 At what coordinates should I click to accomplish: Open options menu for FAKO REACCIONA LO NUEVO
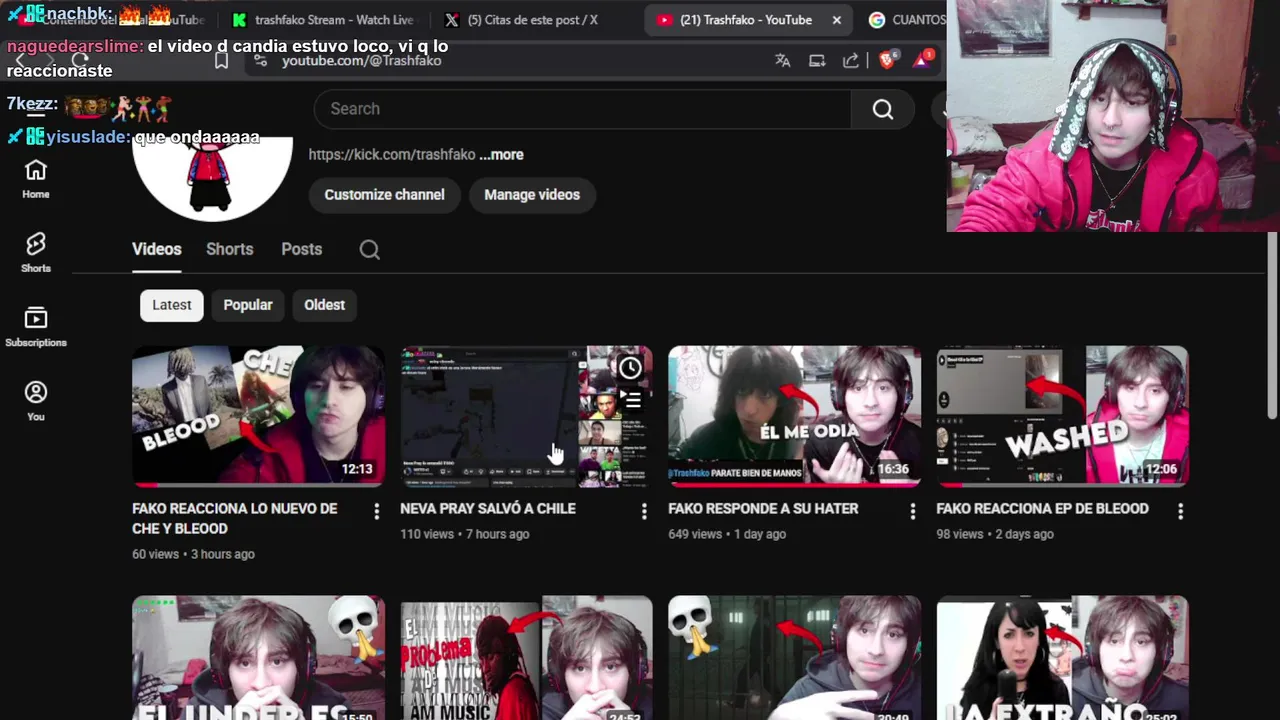click(x=377, y=511)
